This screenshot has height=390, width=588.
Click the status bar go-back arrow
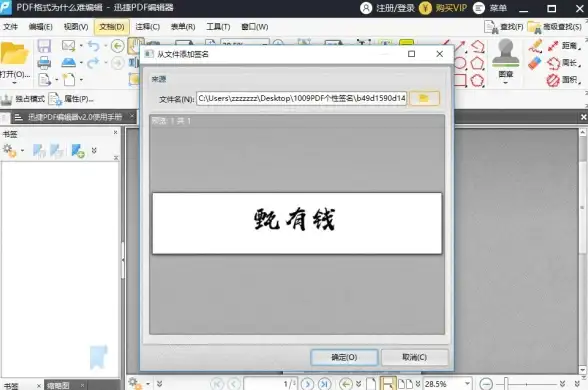click(x=345, y=384)
